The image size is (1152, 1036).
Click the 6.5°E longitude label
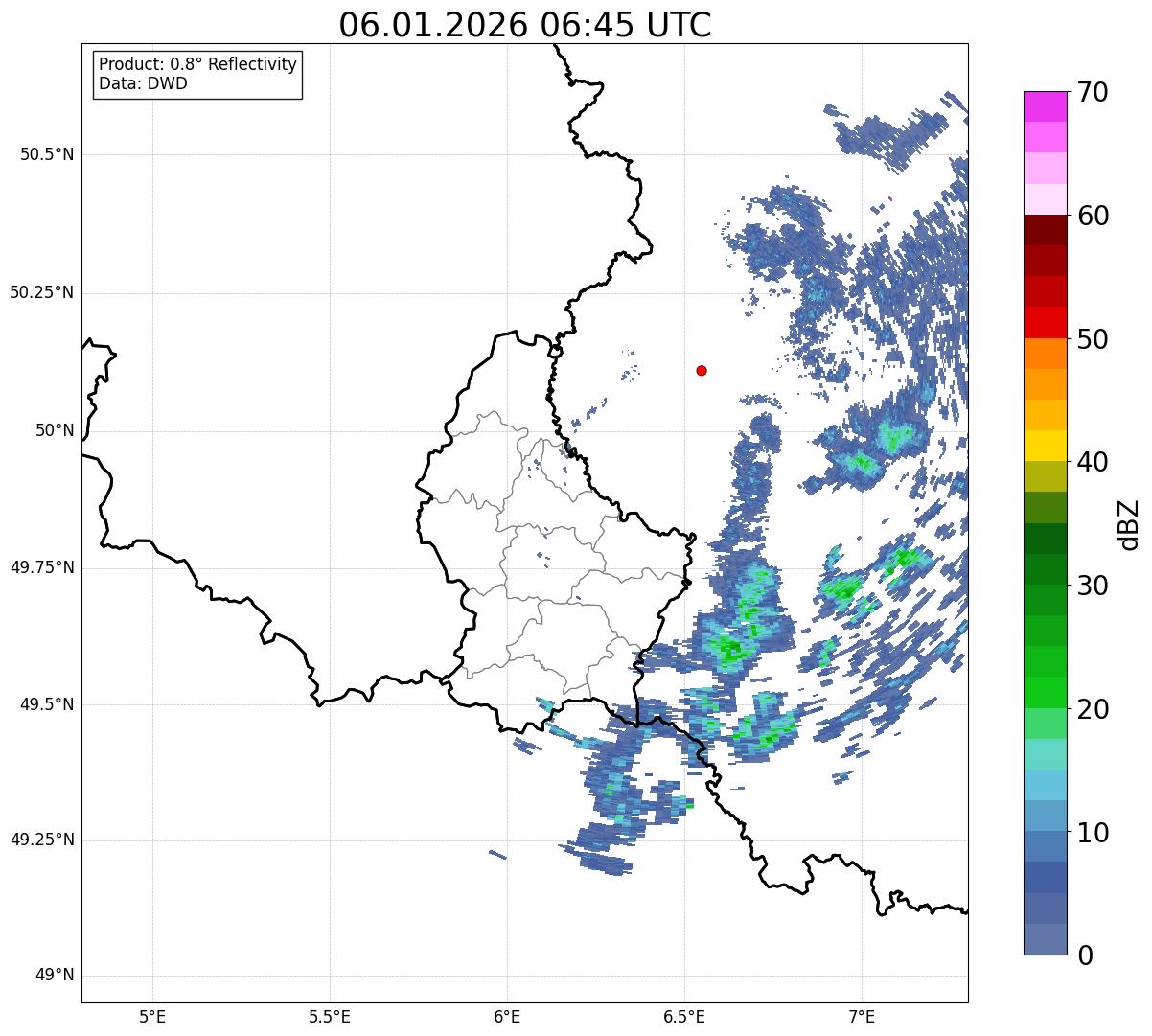coord(684,1017)
